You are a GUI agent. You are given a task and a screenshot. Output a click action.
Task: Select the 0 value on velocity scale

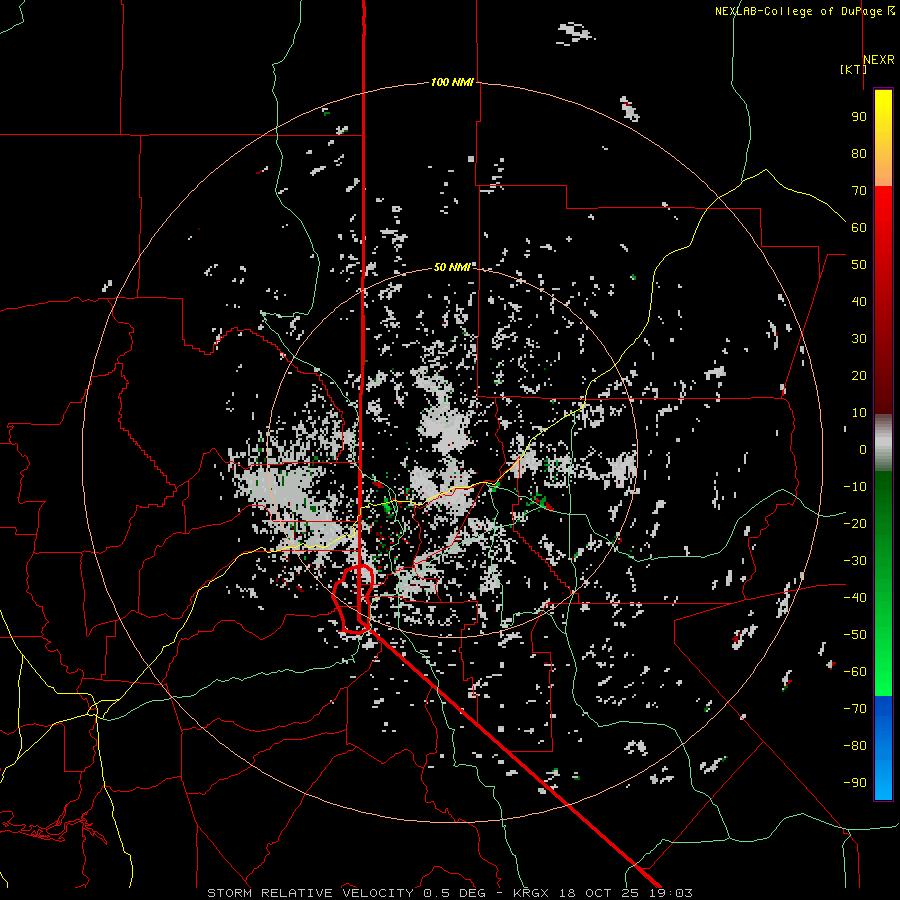(x=863, y=449)
